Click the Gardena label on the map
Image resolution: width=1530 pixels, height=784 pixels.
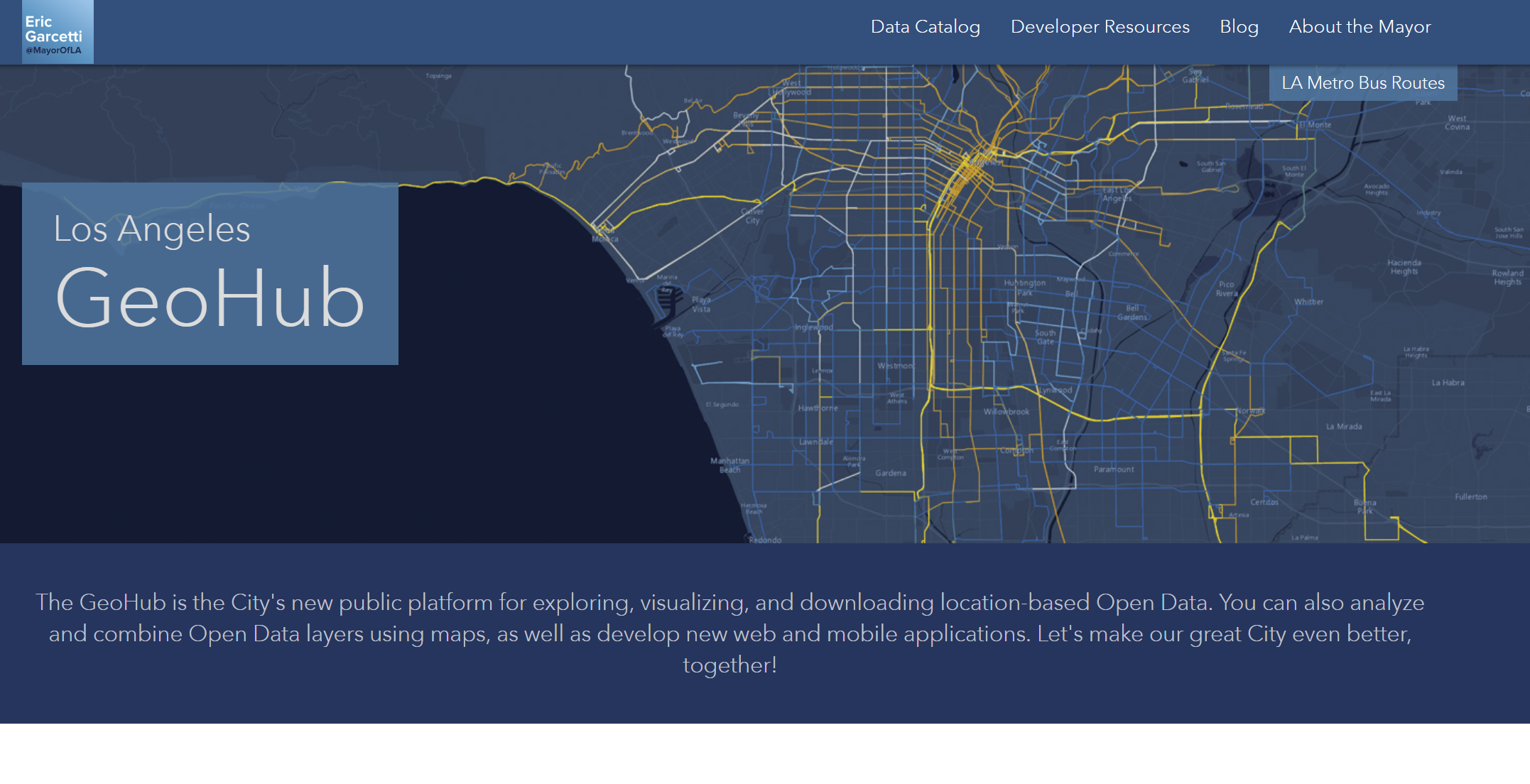click(x=890, y=473)
